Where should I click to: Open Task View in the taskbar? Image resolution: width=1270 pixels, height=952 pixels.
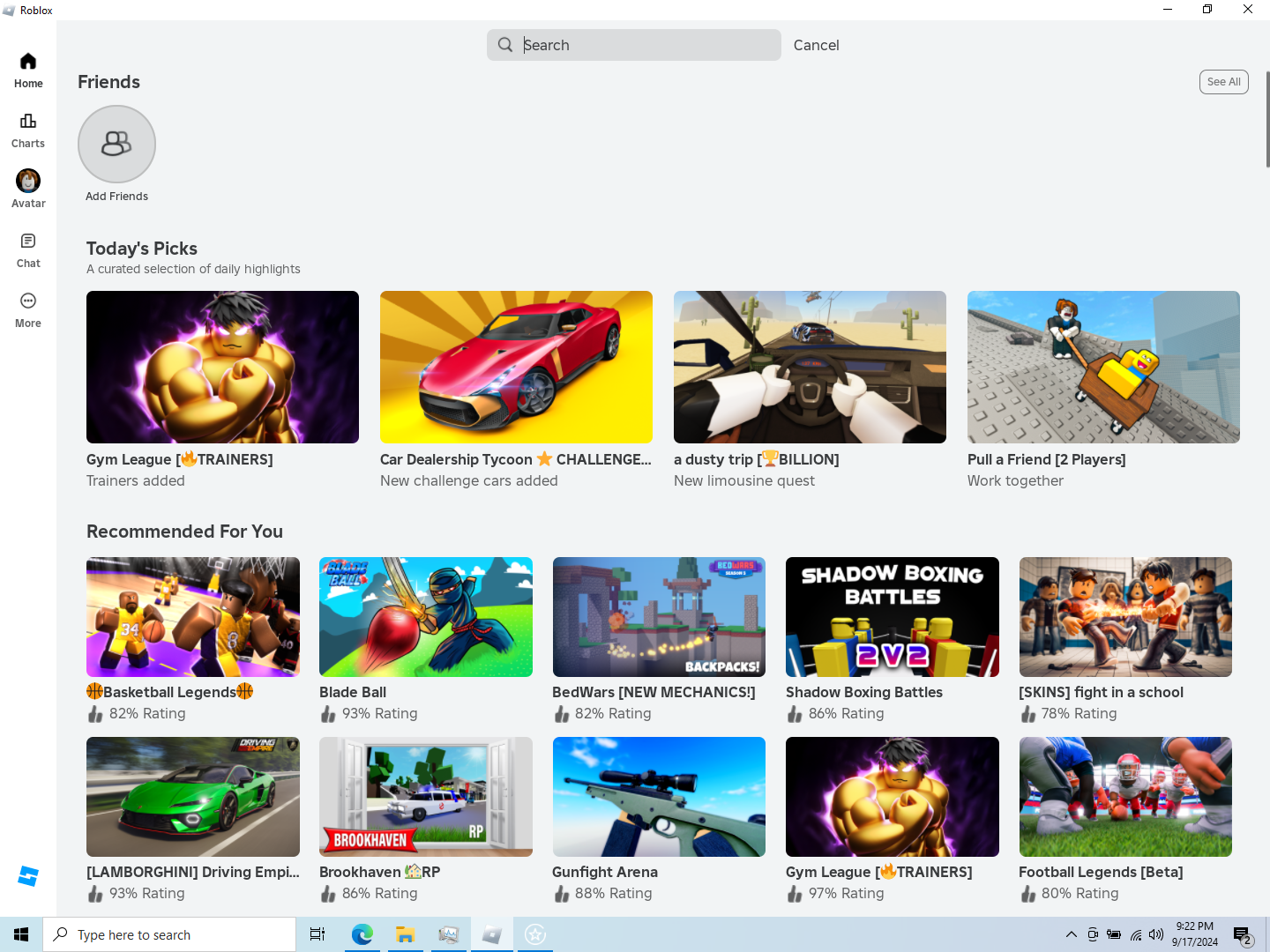[x=317, y=934]
